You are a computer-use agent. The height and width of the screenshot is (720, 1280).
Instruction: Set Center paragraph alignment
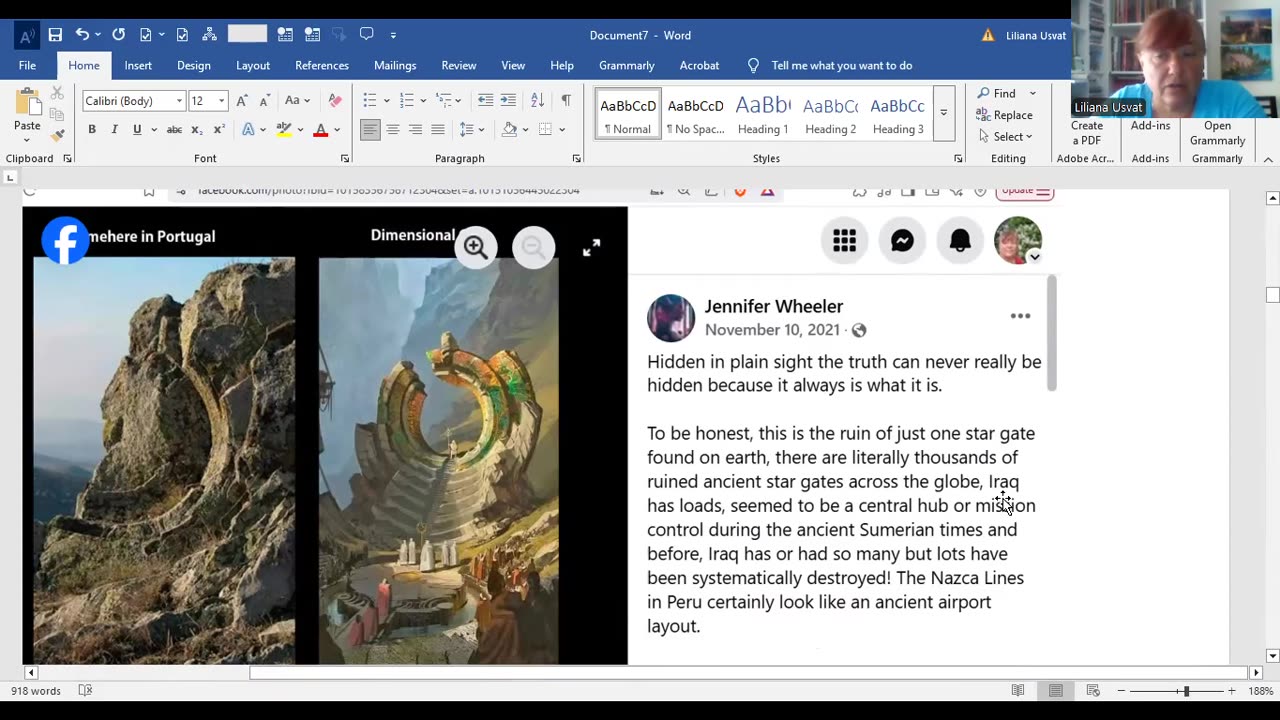point(393,129)
